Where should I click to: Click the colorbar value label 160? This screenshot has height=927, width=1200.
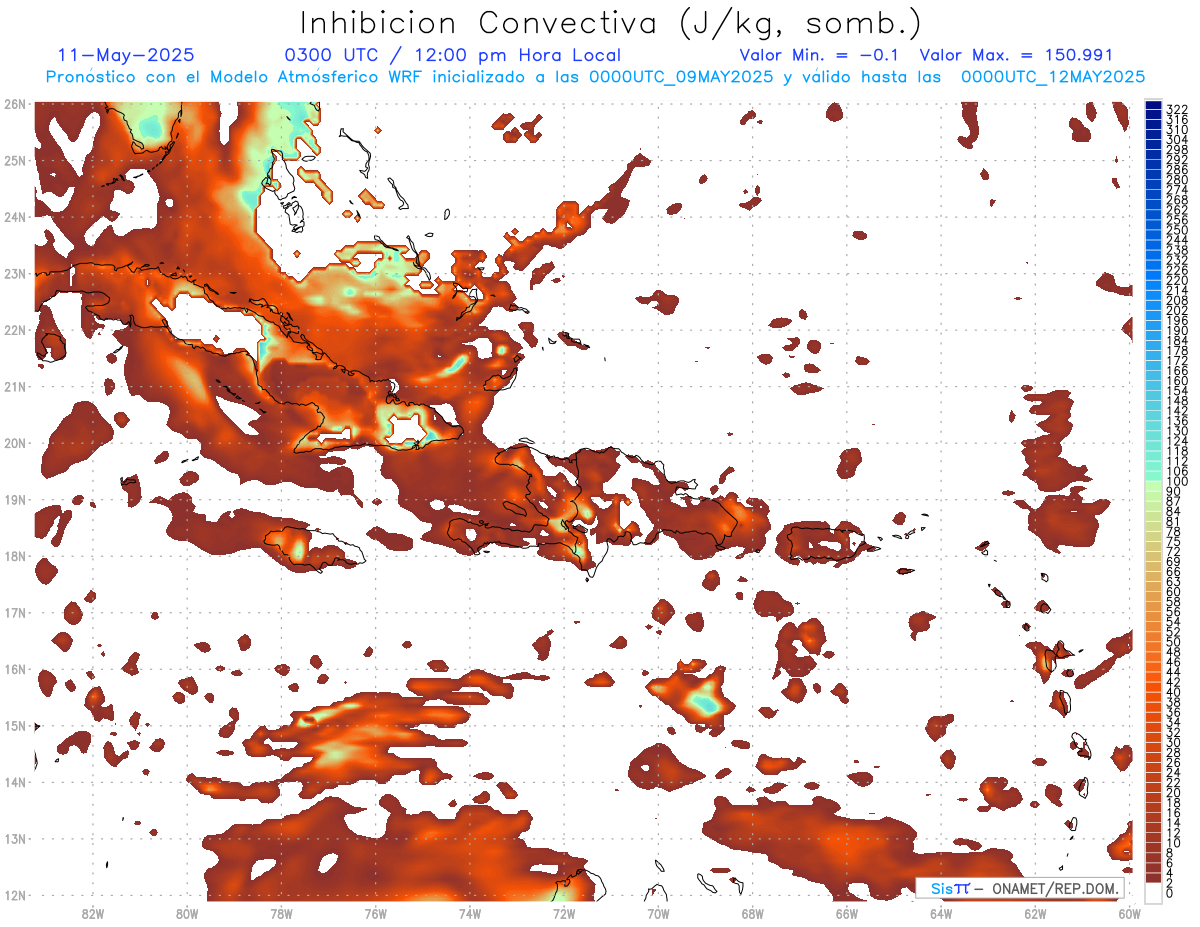(x=1177, y=381)
